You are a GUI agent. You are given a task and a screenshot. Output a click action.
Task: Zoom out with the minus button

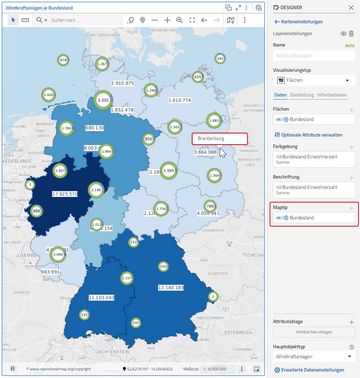pyautogui.click(x=155, y=20)
